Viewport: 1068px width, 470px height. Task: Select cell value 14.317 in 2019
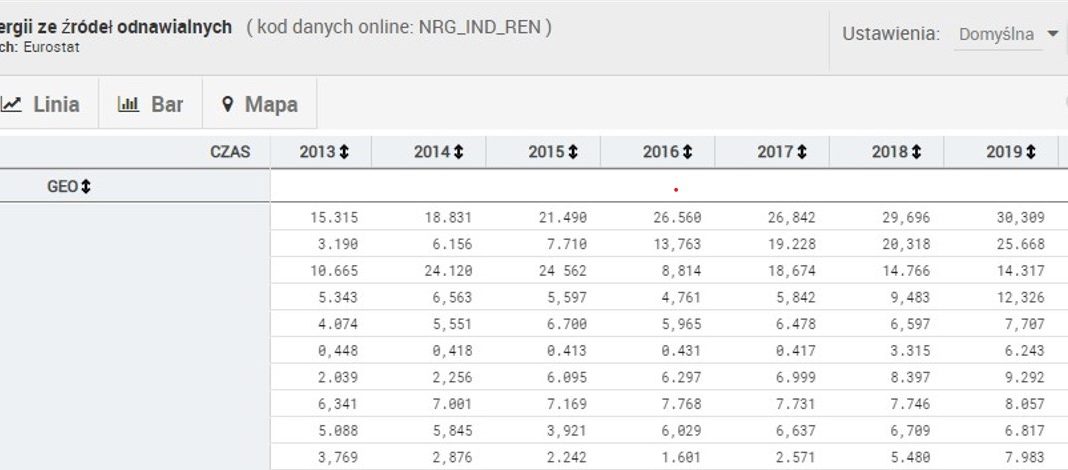tap(1020, 270)
